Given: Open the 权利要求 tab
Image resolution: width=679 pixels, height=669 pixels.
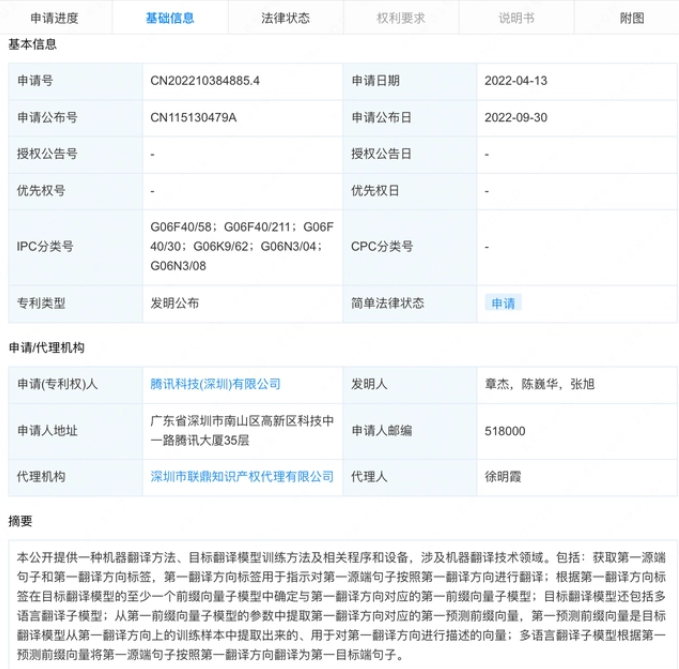Looking at the screenshot, I should pyautogui.click(x=401, y=18).
